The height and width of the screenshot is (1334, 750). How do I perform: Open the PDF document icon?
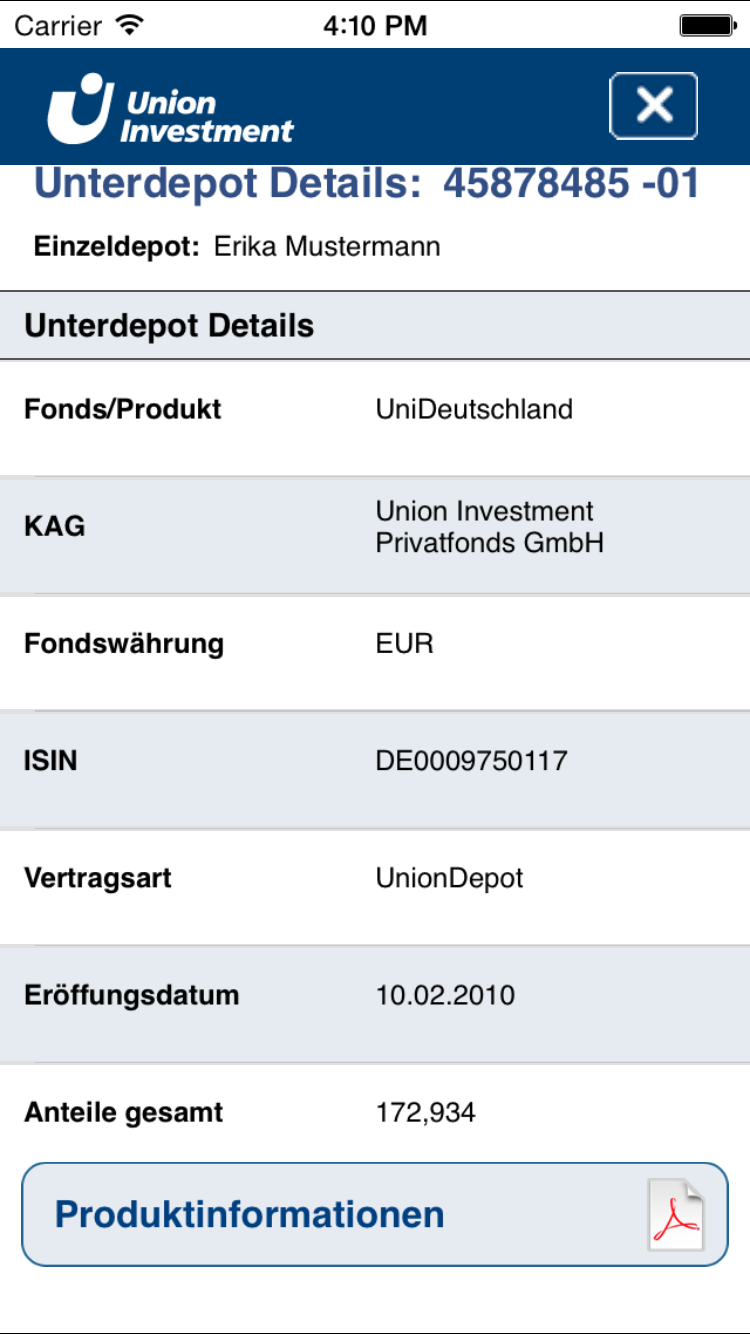point(675,1214)
